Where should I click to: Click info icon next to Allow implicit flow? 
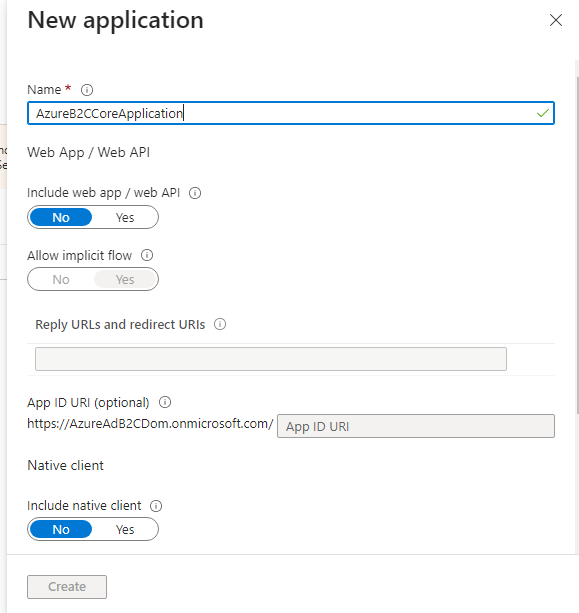tap(147, 255)
